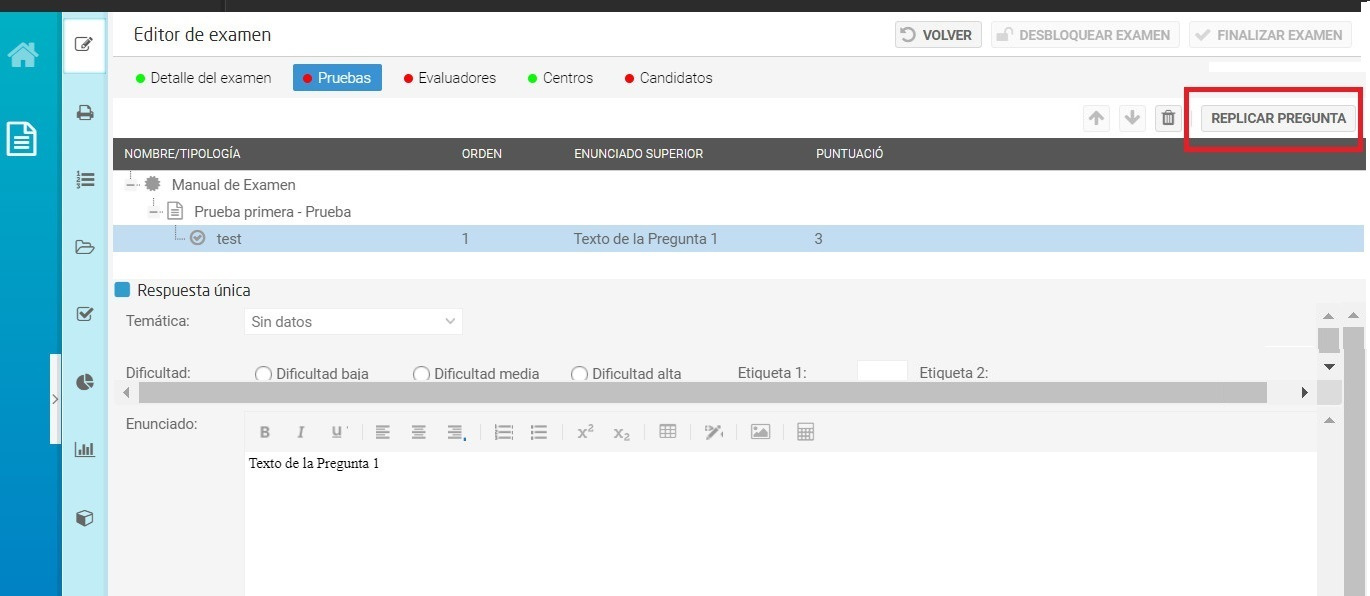Screen dimensions: 1370x596
Task: Select the Dificultad media option
Action: 421,374
